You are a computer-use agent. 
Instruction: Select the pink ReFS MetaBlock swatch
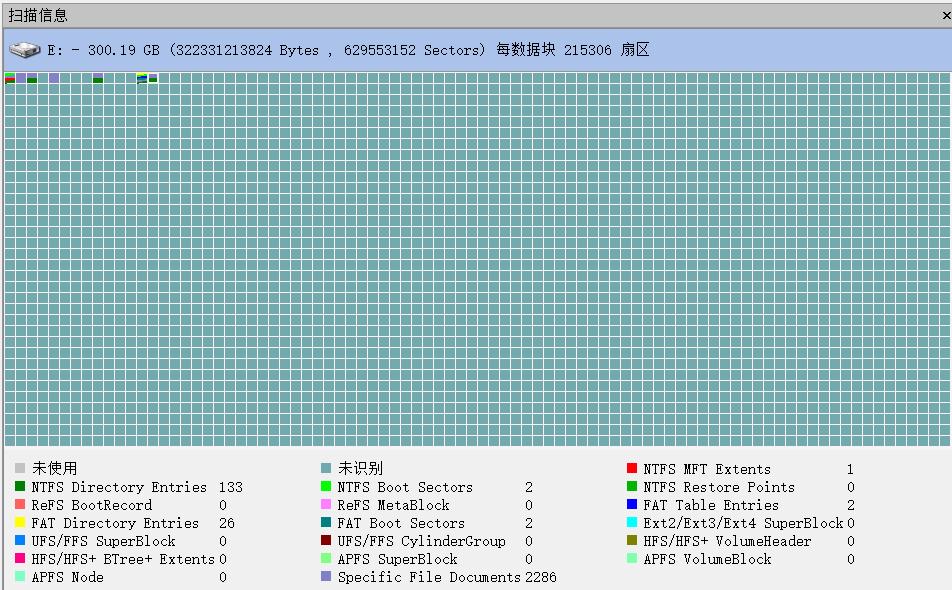click(x=325, y=505)
